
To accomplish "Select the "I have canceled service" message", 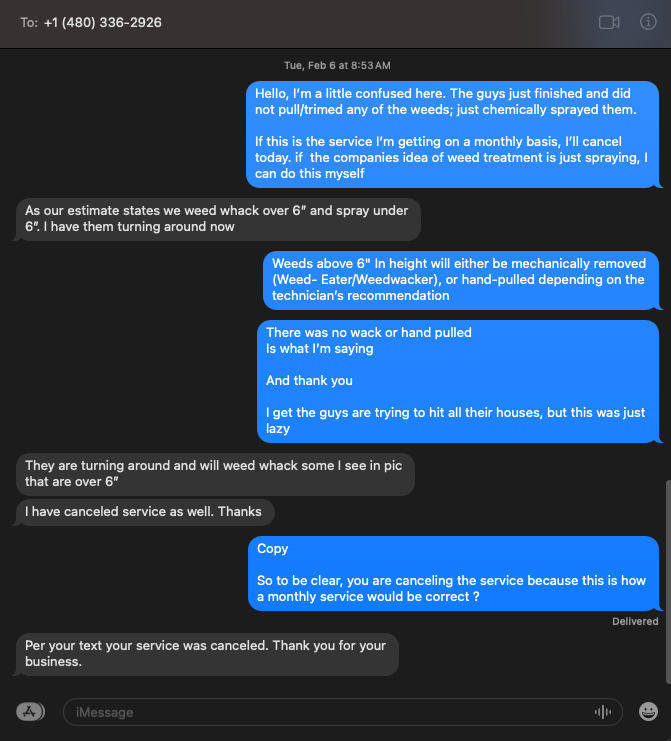I will 144,512.
